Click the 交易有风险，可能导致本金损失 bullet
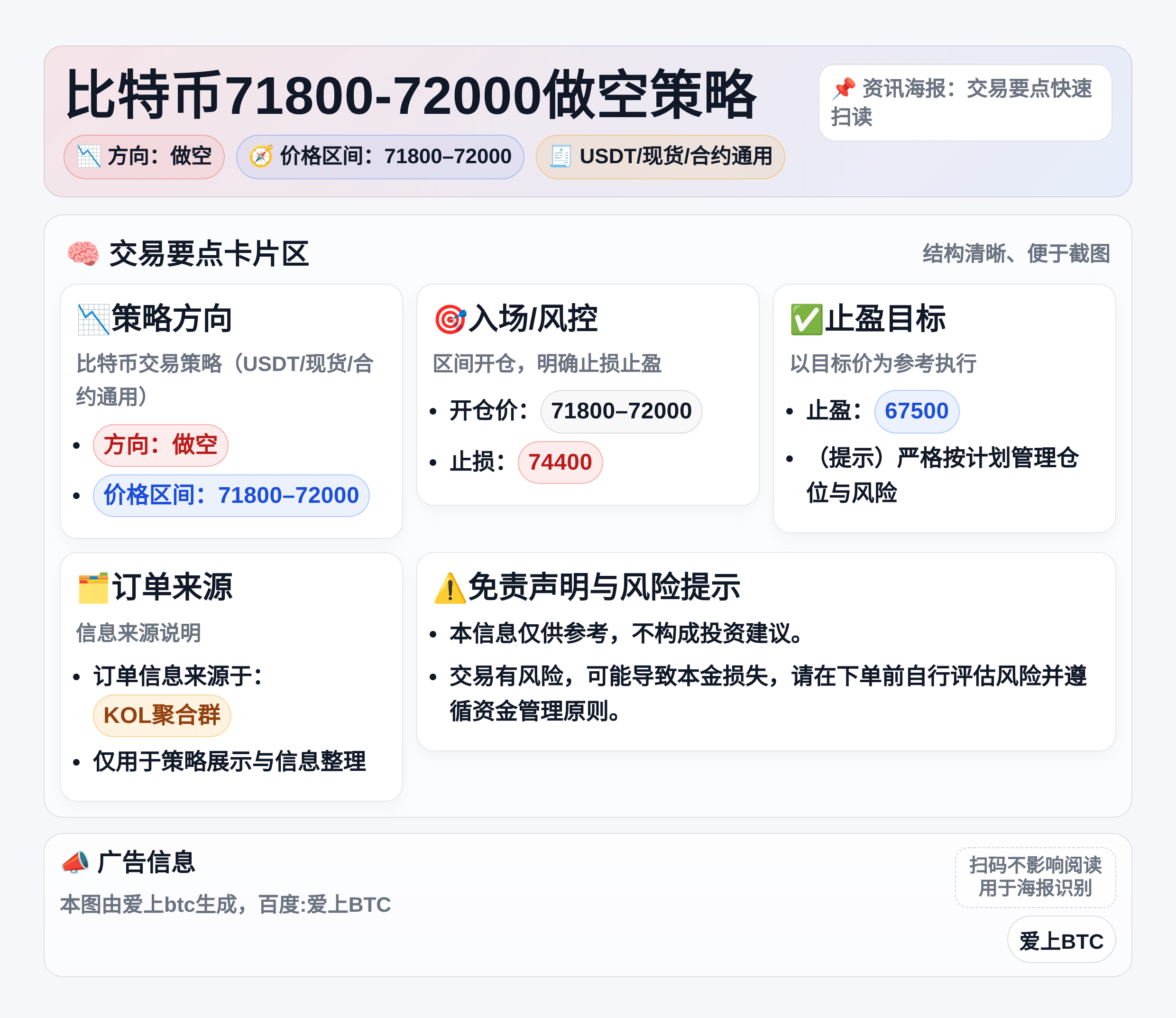This screenshot has width=1176, height=1018. (768, 694)
